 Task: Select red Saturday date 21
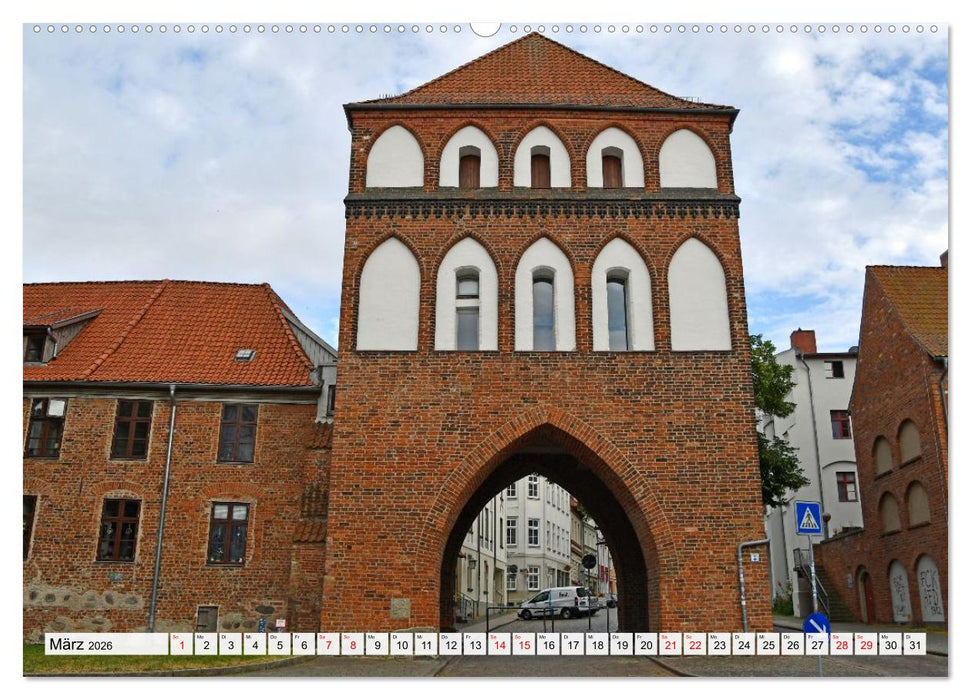(x=670, y=646)
